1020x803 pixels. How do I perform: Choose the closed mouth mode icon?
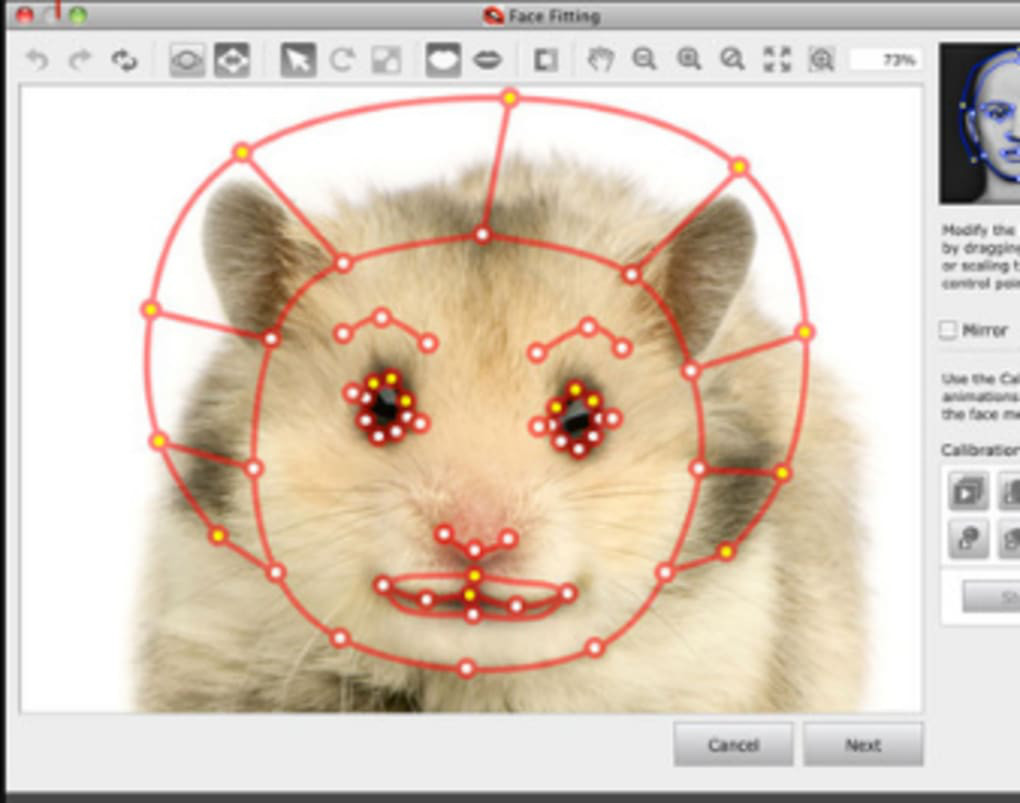[444, 60]
